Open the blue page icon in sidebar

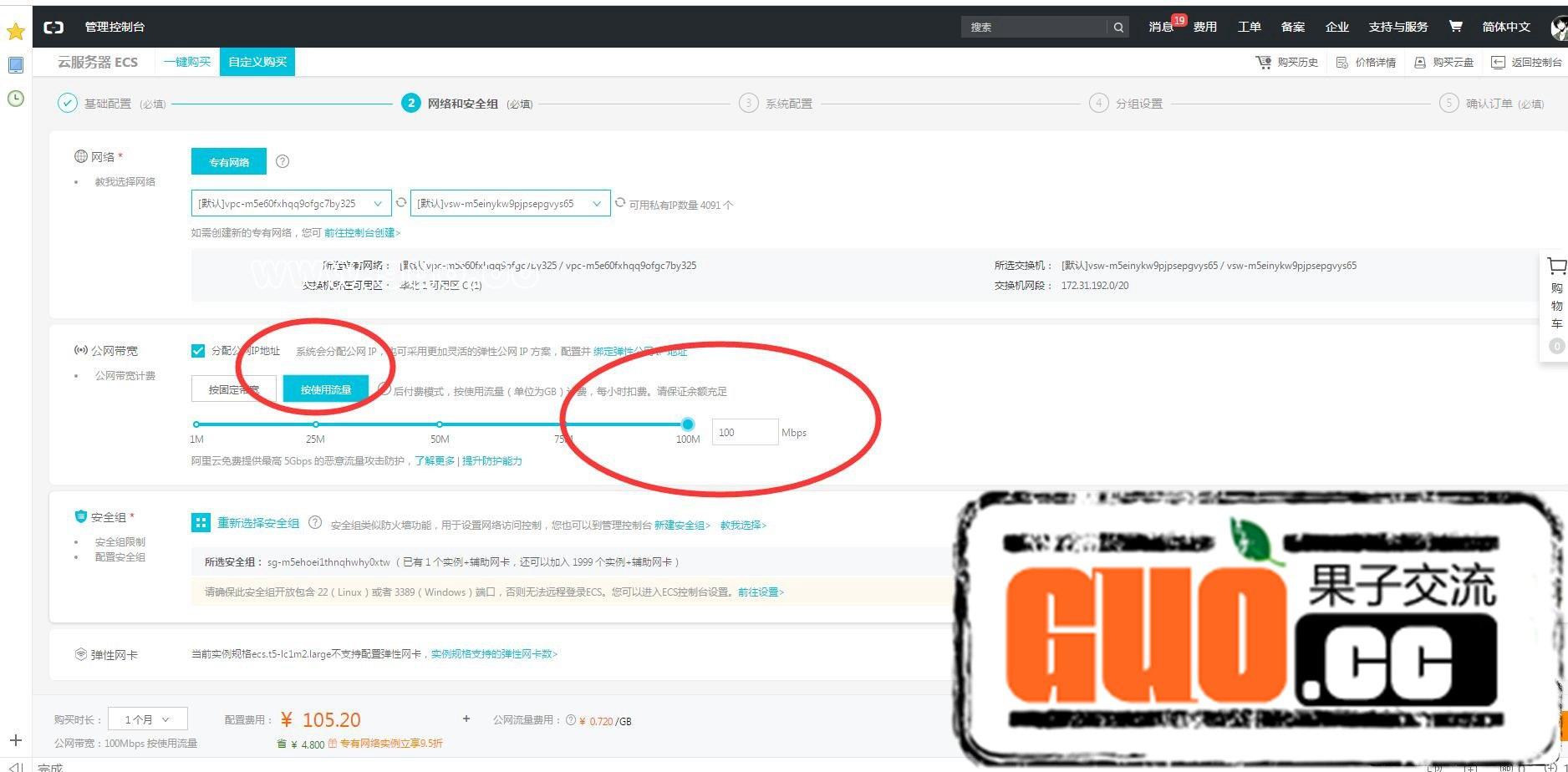click(16, 65)
